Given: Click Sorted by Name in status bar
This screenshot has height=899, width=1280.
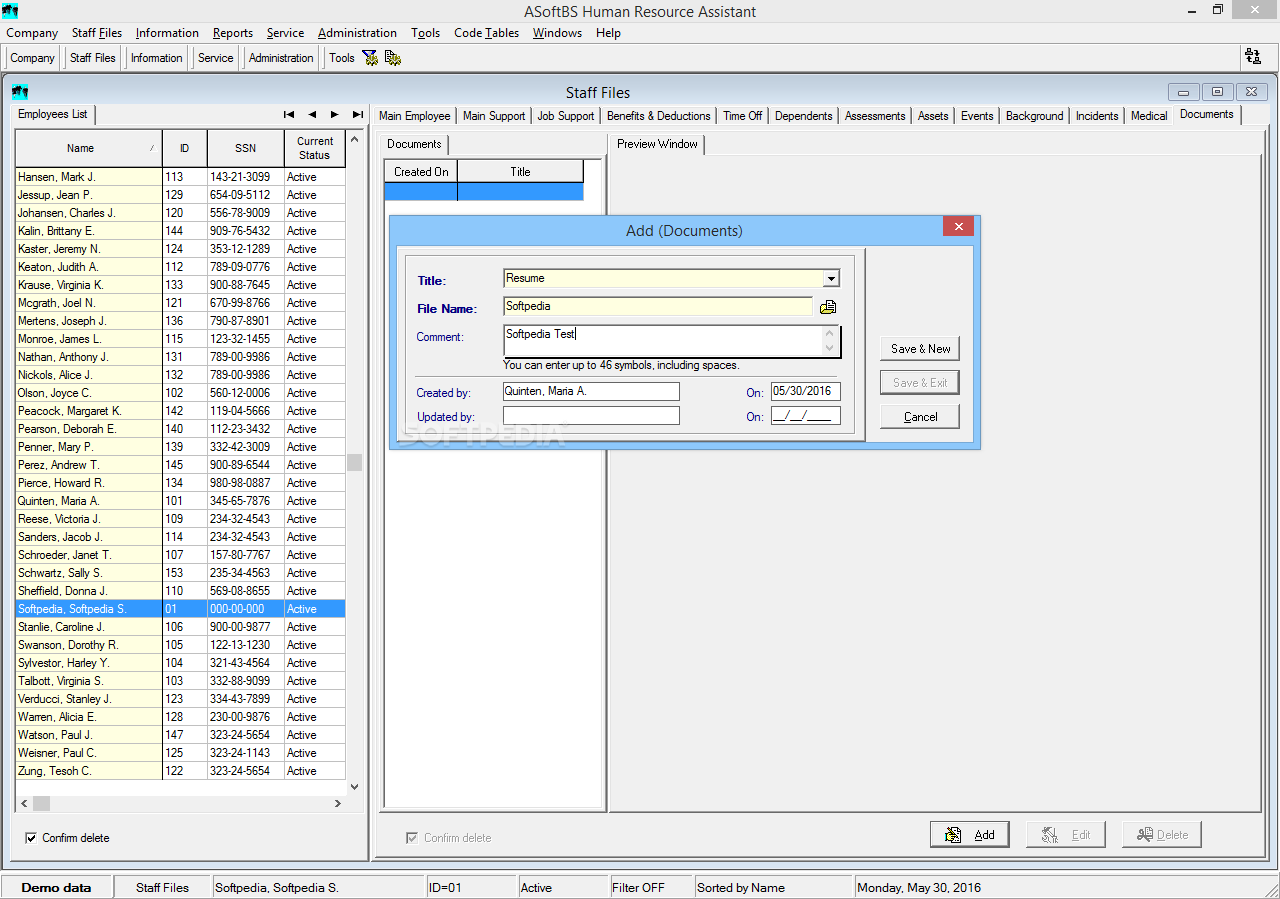Looking at the screenshot, I should click(773, 887).
